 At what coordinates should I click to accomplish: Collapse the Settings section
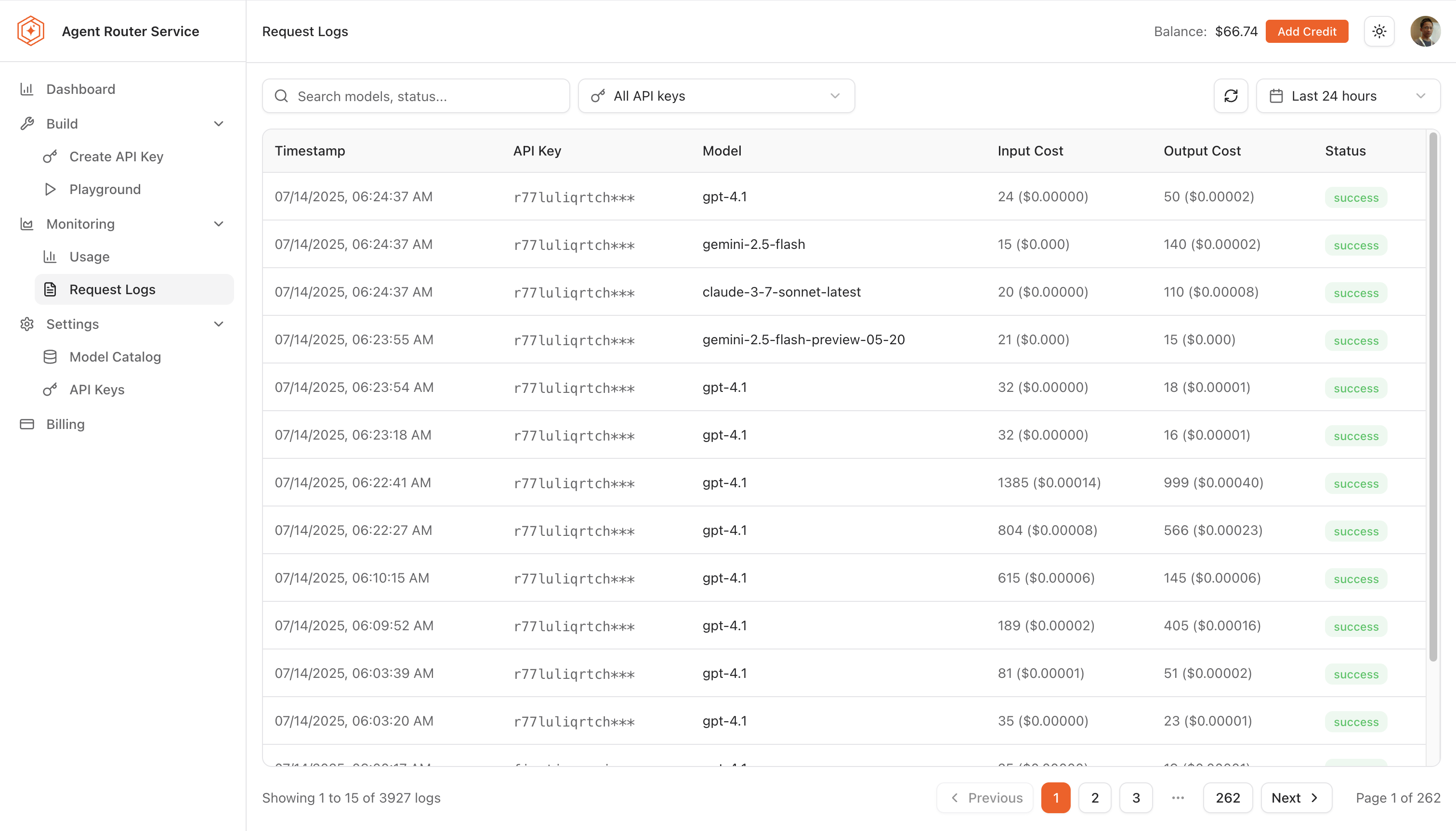(x=219, y=324)
